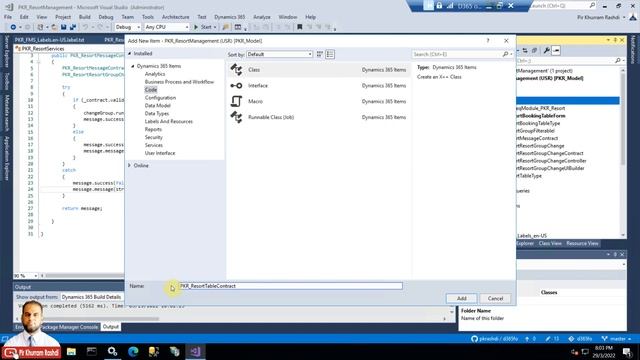Open Microsoft Edge from taskbar
This screenshot has height=360, width=640.
[133, 351]
